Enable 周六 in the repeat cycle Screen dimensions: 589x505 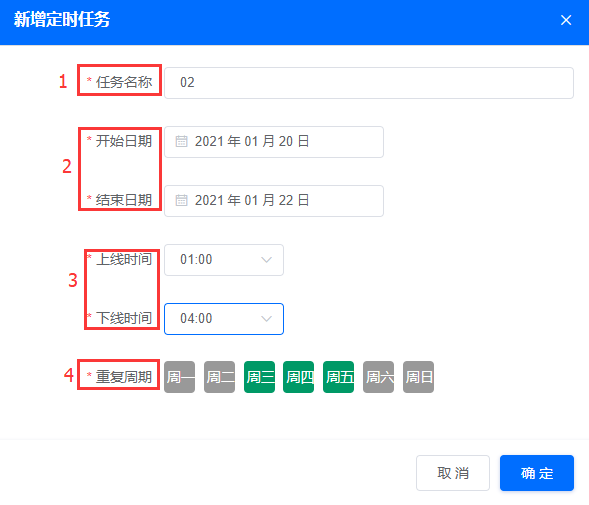(x=378, y=377)
